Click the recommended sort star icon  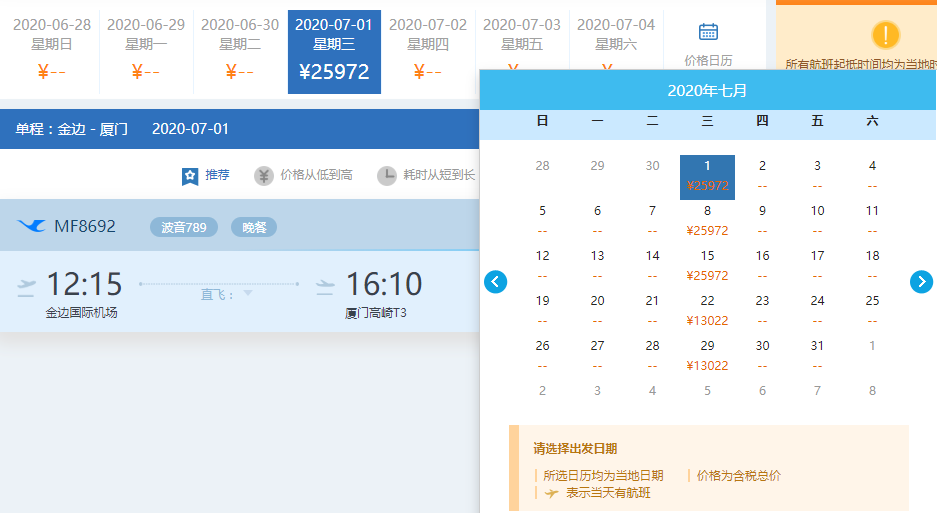pos(190,176)
